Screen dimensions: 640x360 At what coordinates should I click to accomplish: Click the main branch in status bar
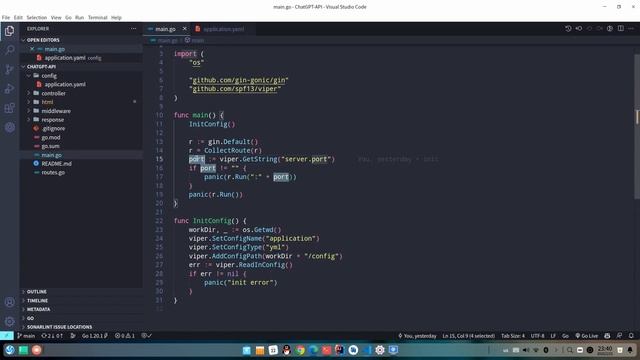(x=26, y=336)
